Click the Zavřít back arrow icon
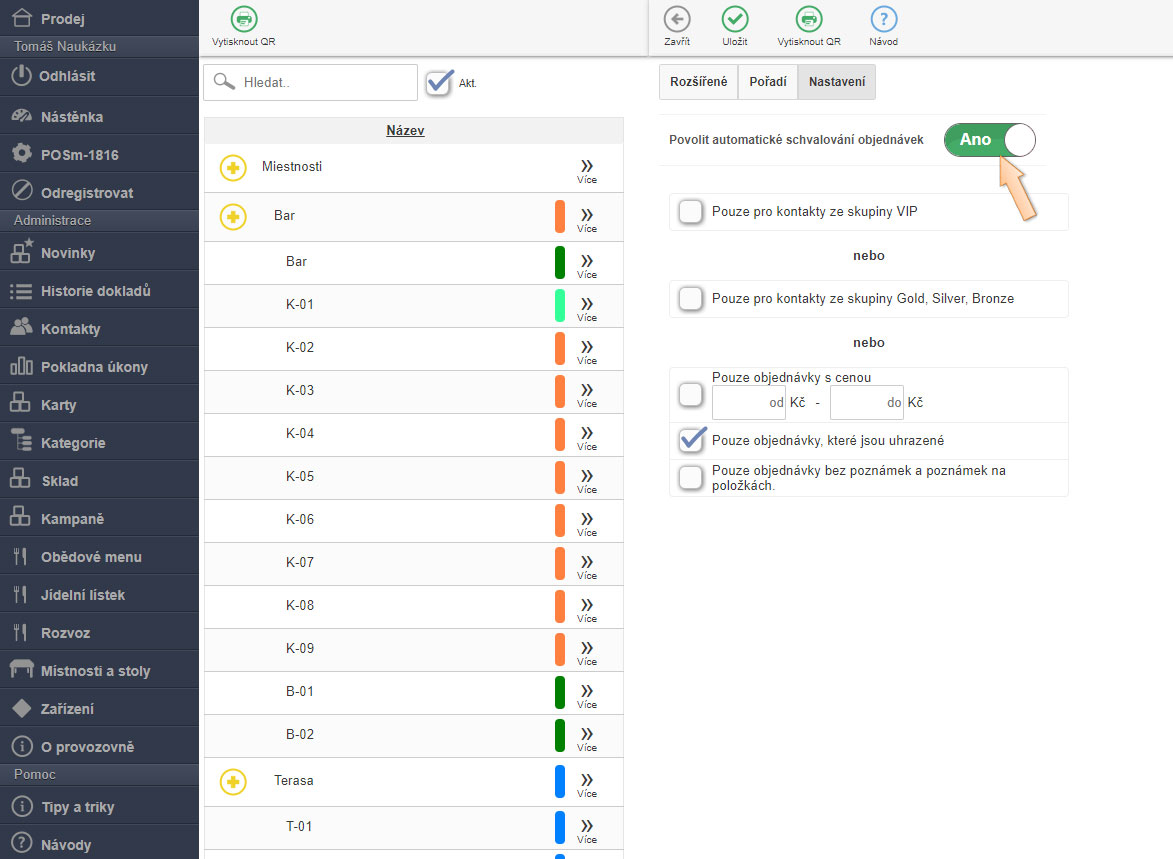 (677, 19)
